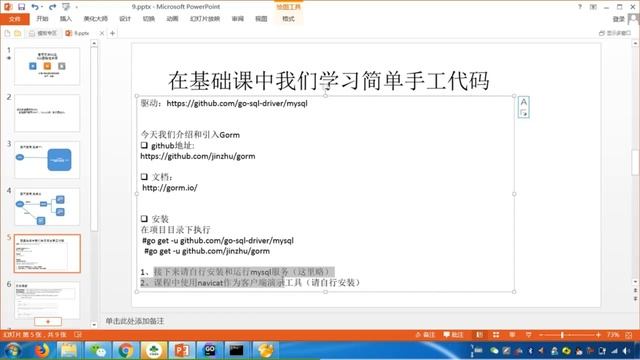Open the 审阅 Review ribbon tab
This screenshot has height=360, width=640.
(x=238, y=19)
